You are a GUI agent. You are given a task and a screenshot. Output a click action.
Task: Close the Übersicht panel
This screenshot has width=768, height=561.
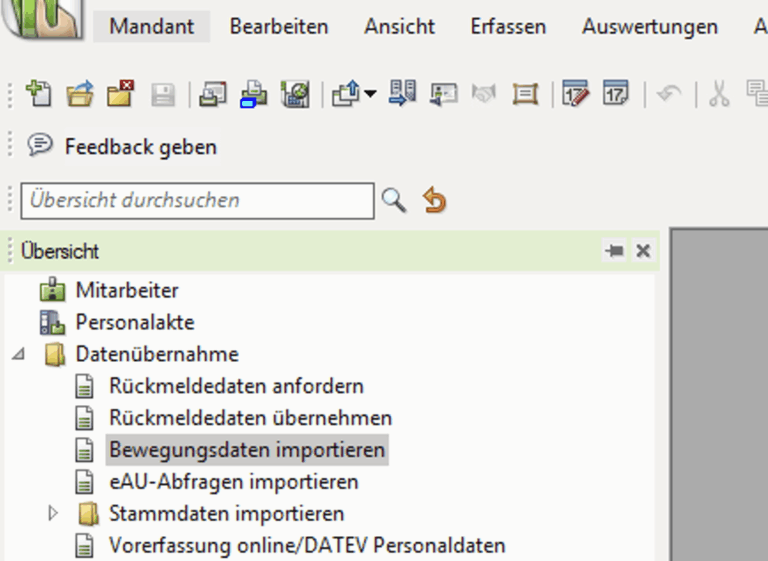pos(643,251)
